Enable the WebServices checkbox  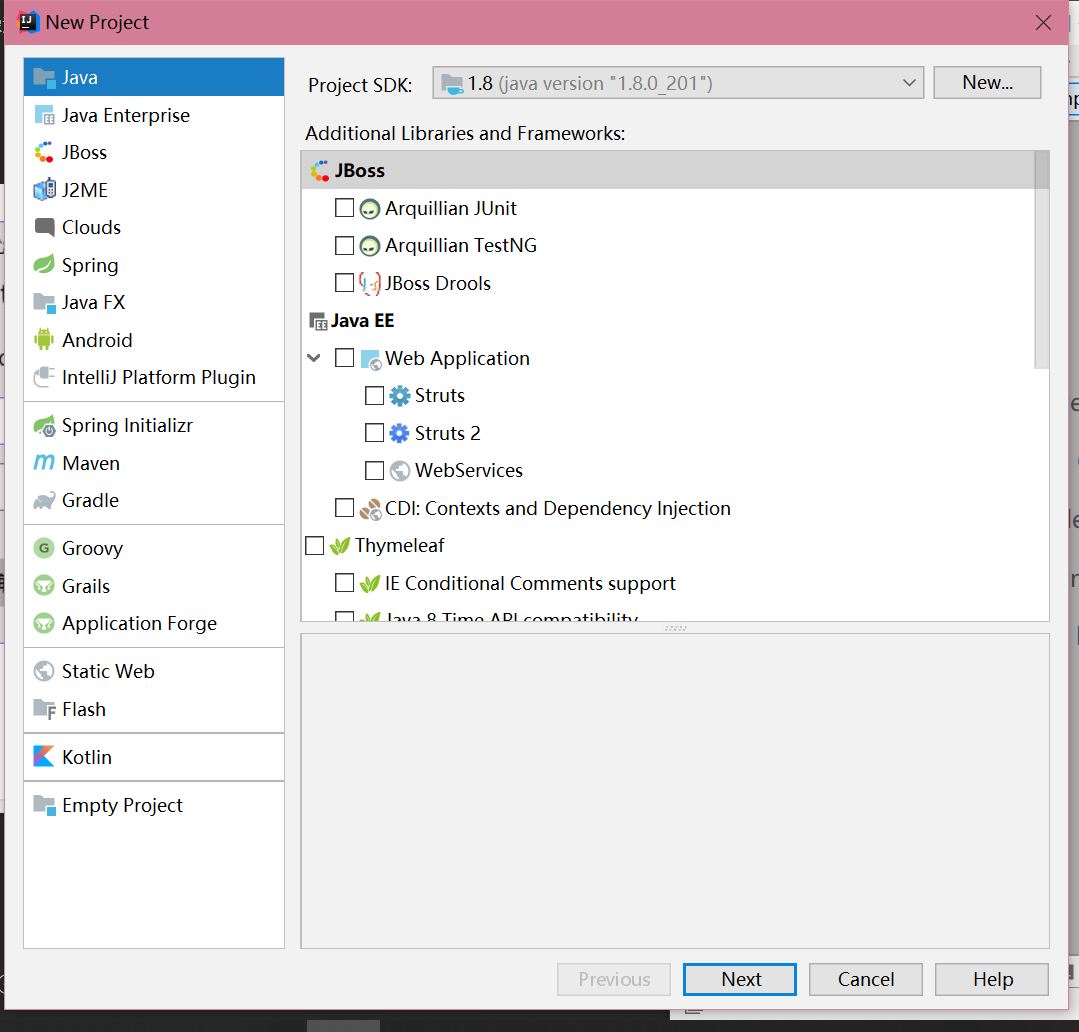tap(374, 471)
